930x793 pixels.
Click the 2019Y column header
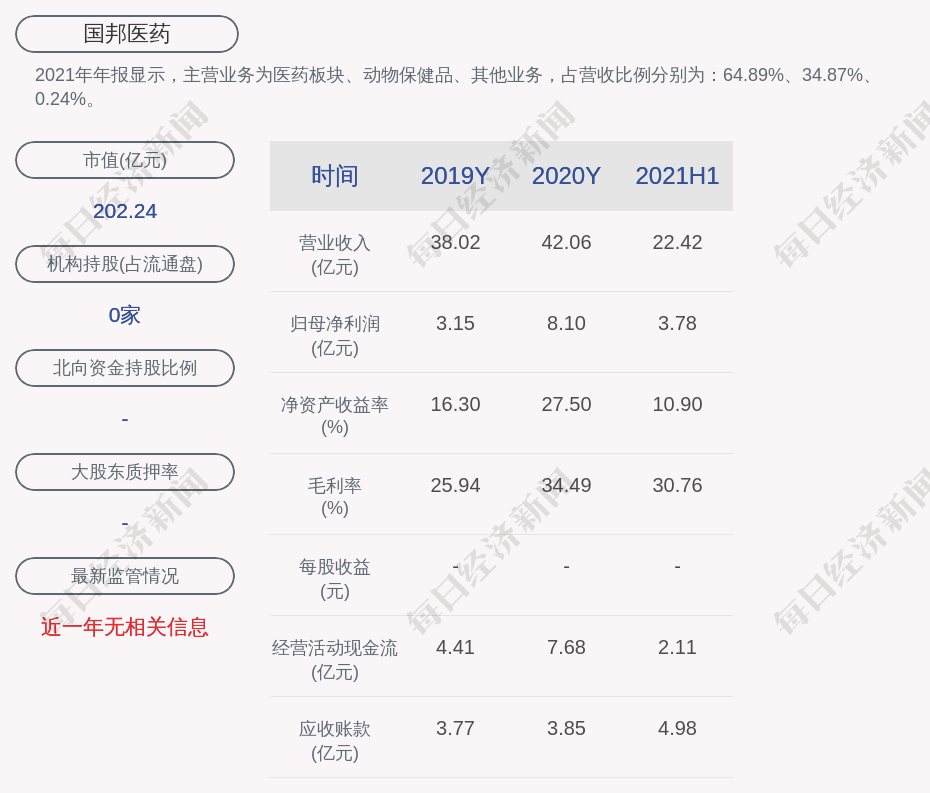coord(455,176)
